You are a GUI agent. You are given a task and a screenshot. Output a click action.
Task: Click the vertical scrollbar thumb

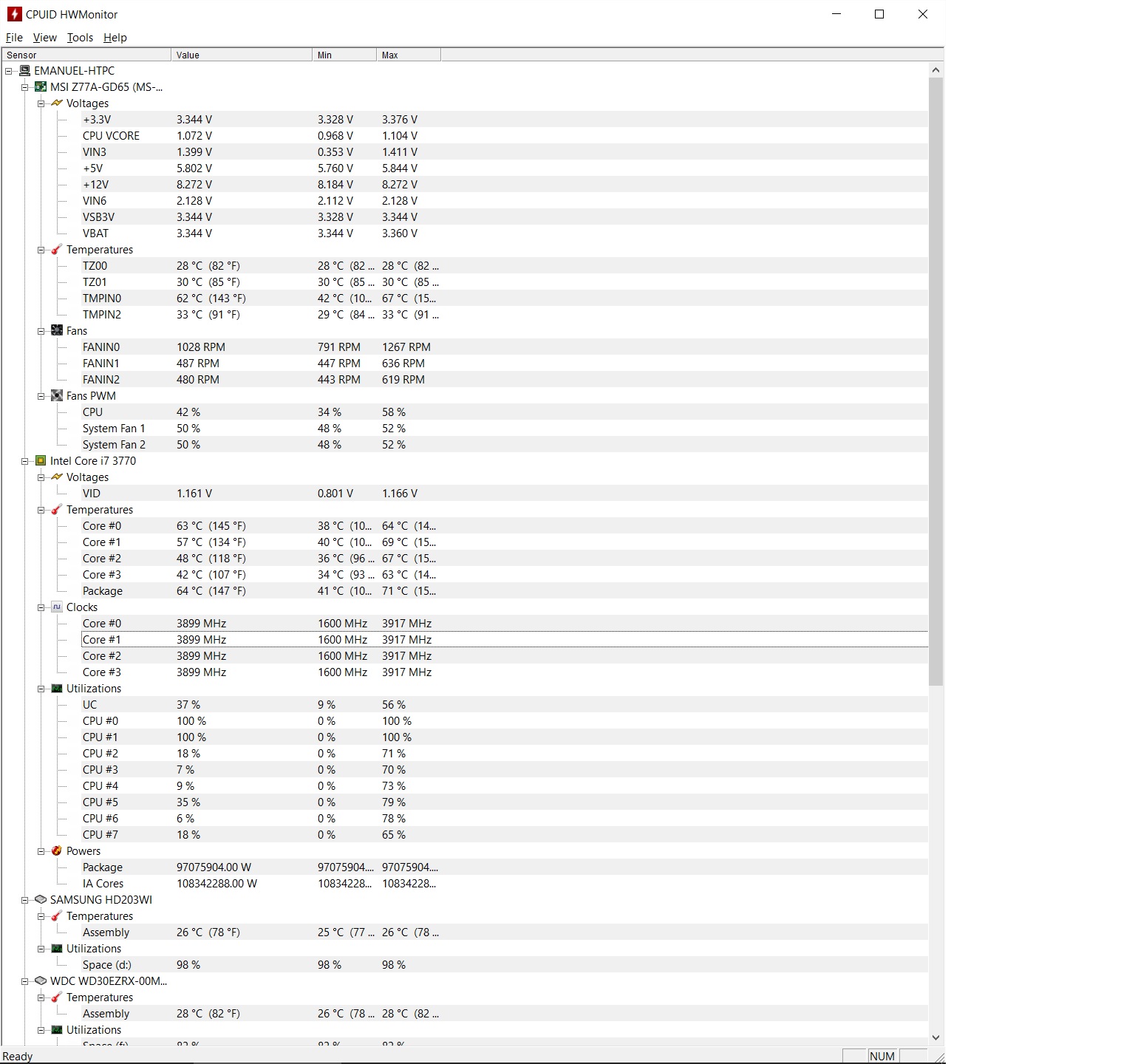pos(935,381)
